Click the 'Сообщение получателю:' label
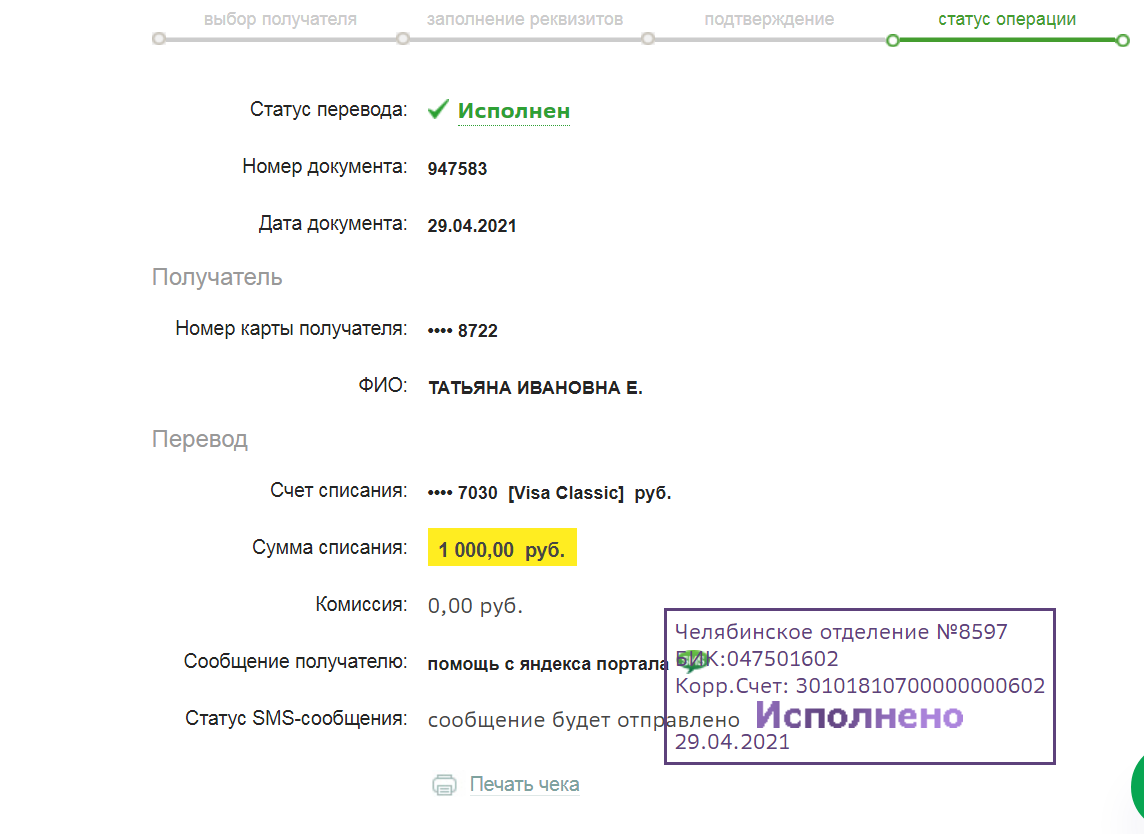 [295, 661]
